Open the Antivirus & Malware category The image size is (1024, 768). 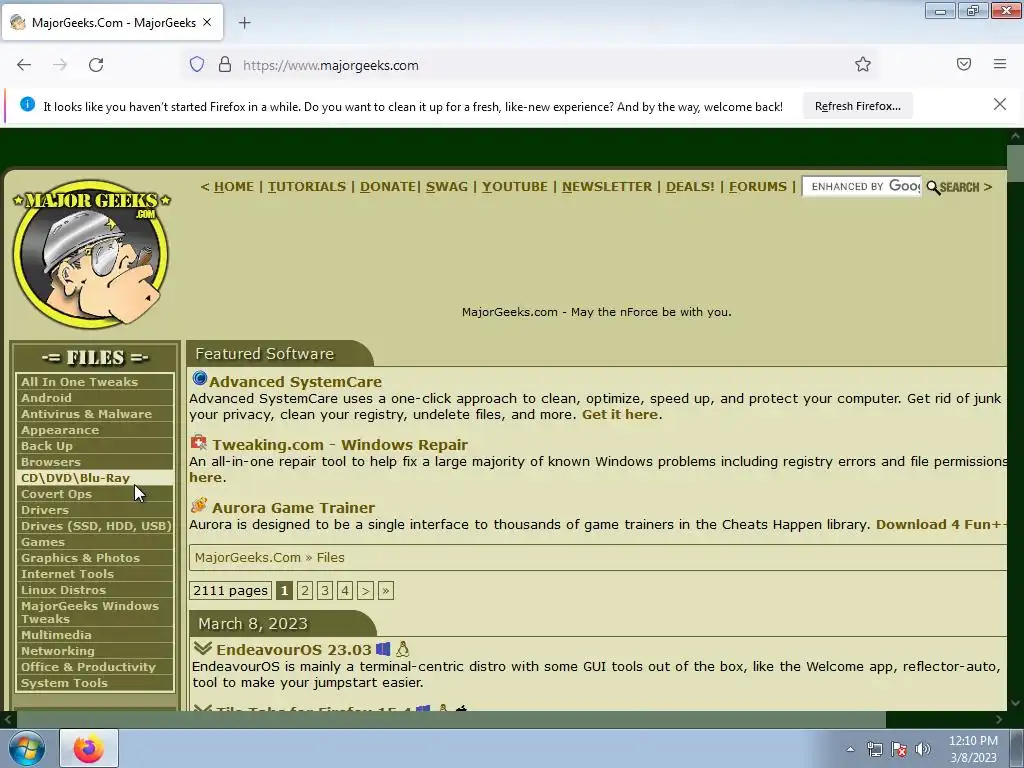[95, 414]
